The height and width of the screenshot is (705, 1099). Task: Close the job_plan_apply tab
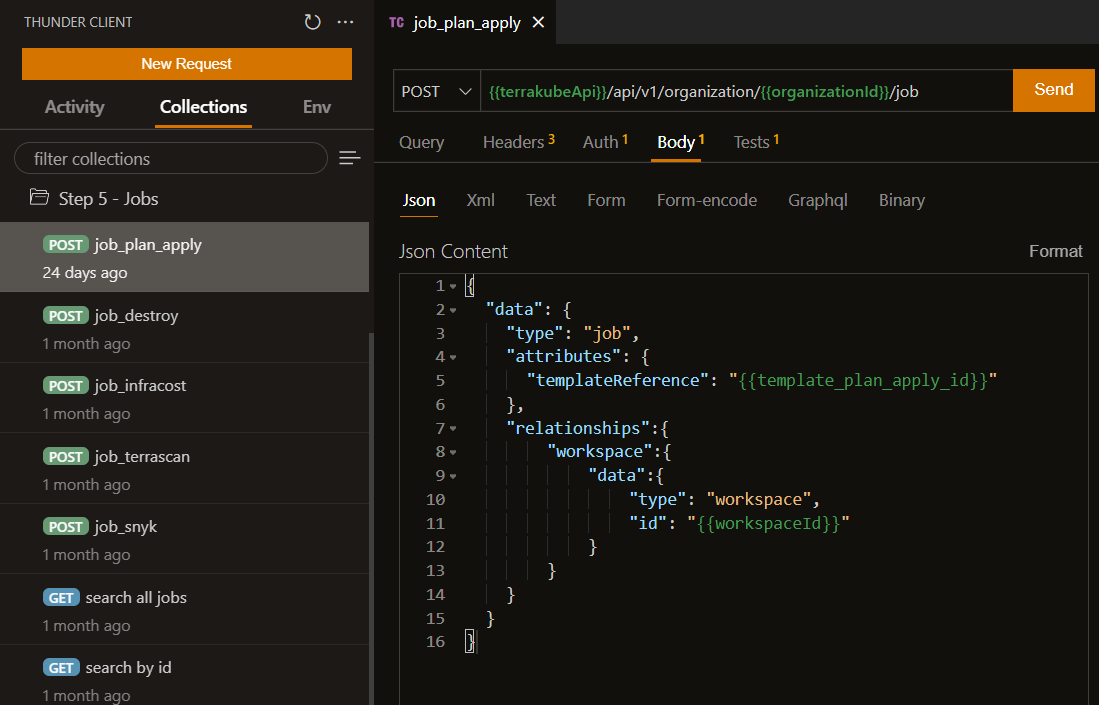538,22
